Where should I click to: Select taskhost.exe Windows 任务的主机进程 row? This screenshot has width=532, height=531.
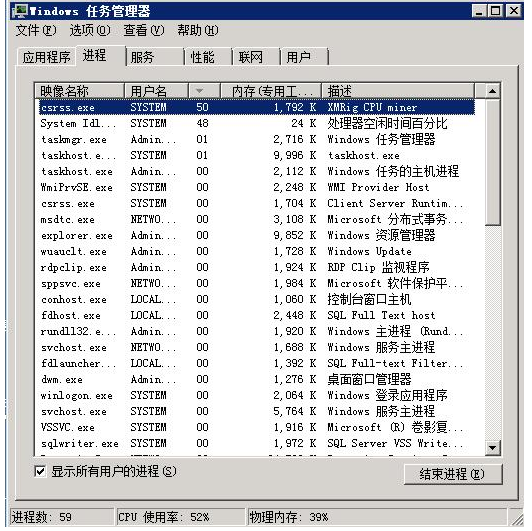(x=257, y=171)
